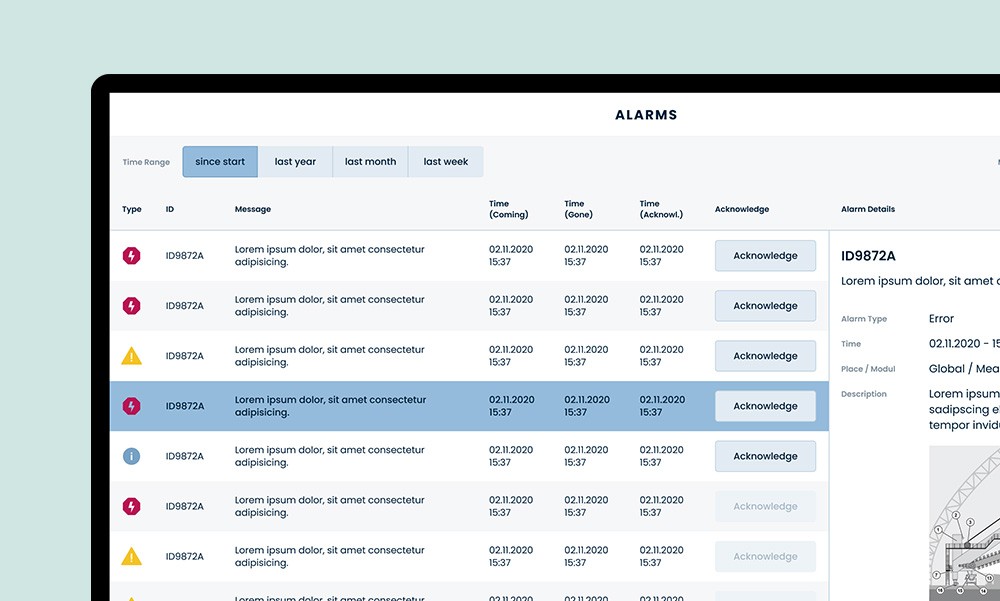Screen dimensions: 1000x601
Task: Show alarms from 'last week'
Action: tap(445, 162)
